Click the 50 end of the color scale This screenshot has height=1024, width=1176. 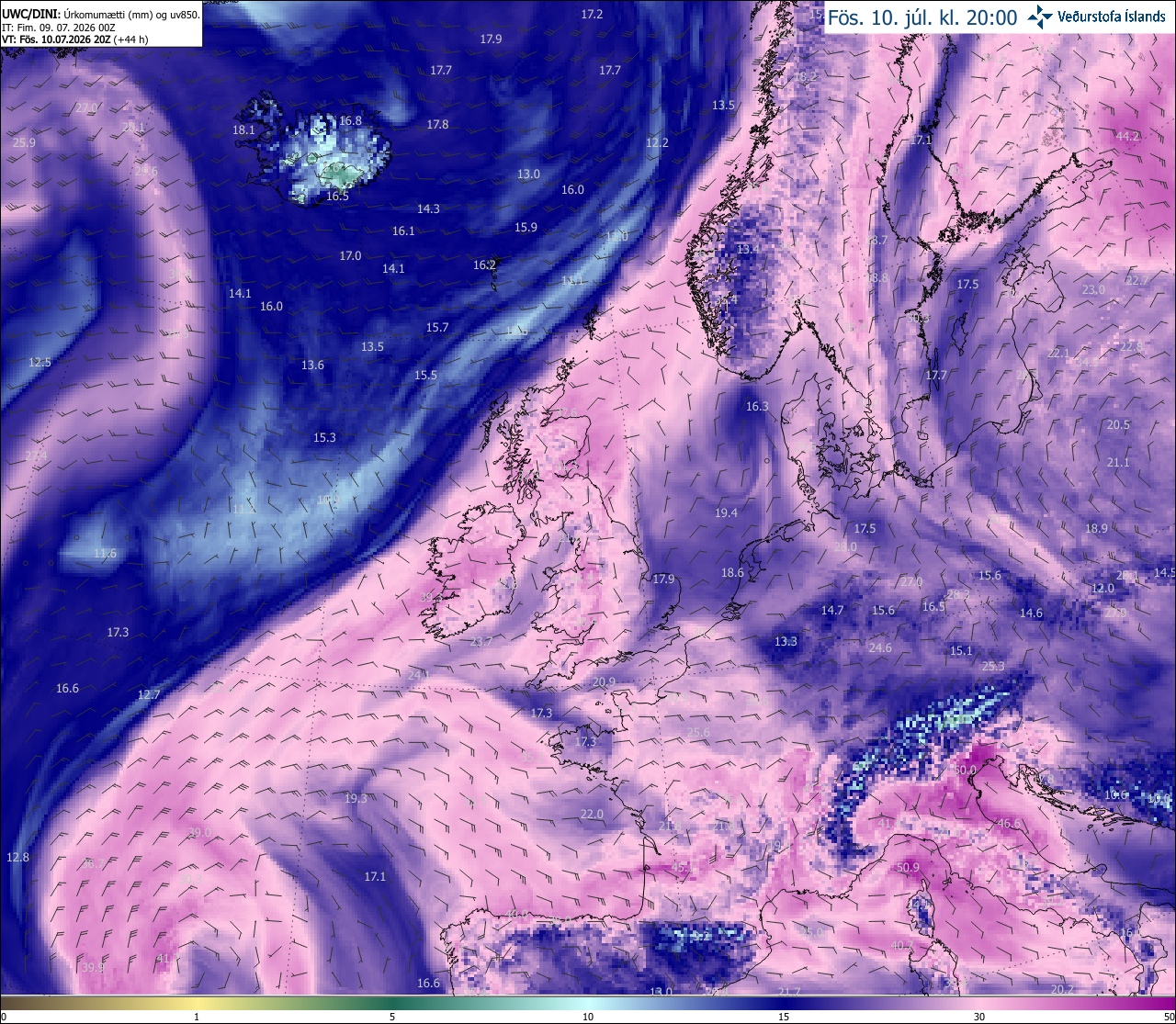click(x=1168, y=1017)
